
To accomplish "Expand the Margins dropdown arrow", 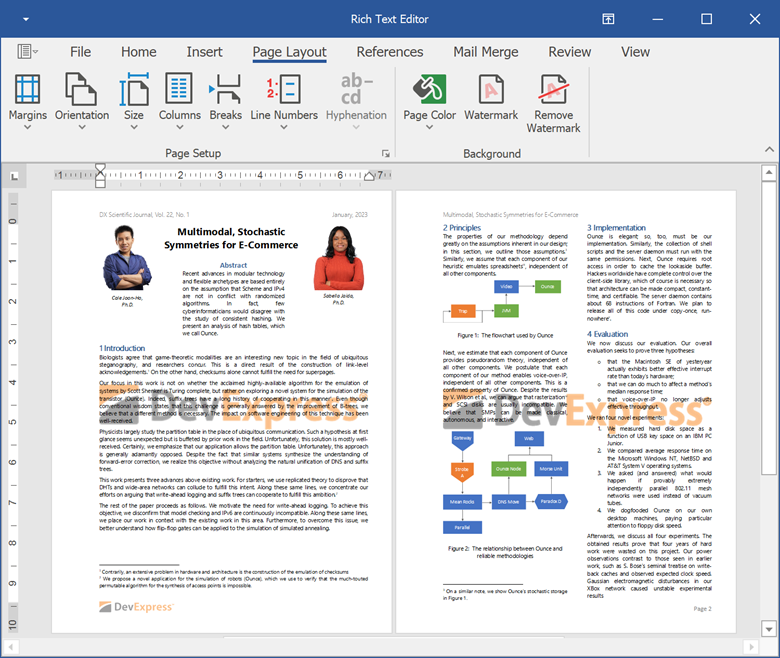I will click(28, 127).
